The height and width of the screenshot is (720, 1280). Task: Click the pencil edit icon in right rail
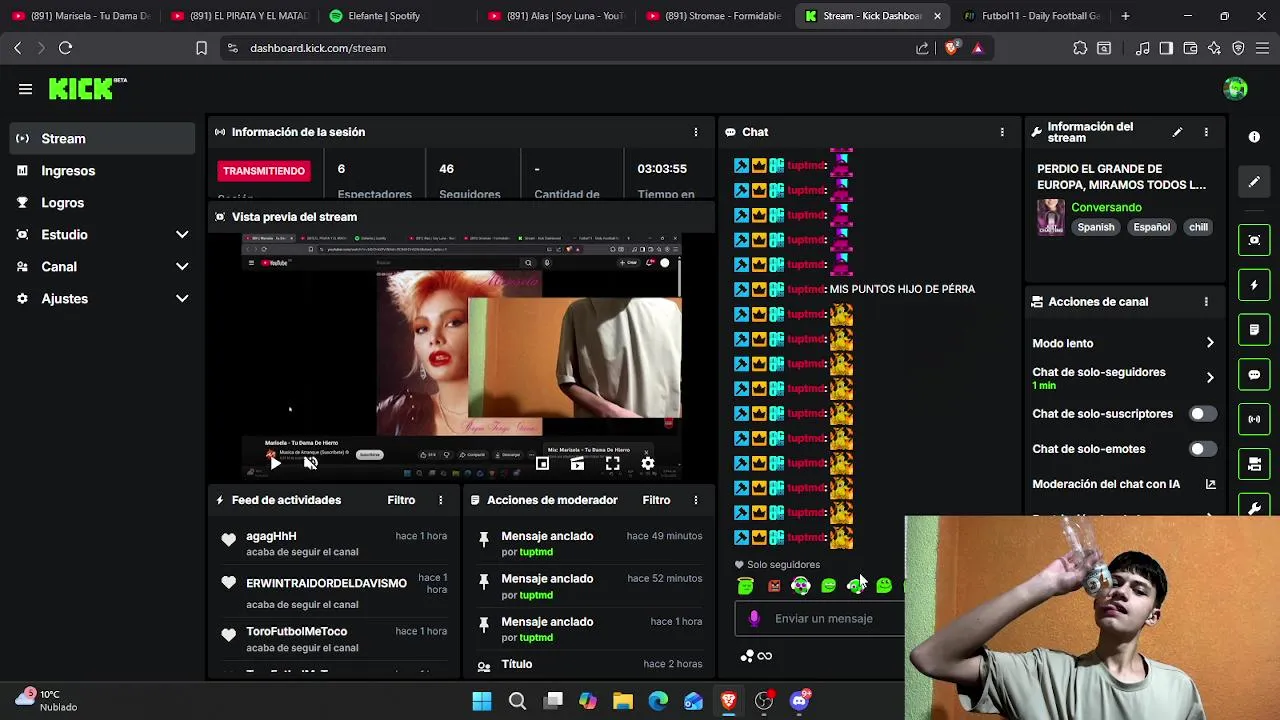pos(1254,182)
